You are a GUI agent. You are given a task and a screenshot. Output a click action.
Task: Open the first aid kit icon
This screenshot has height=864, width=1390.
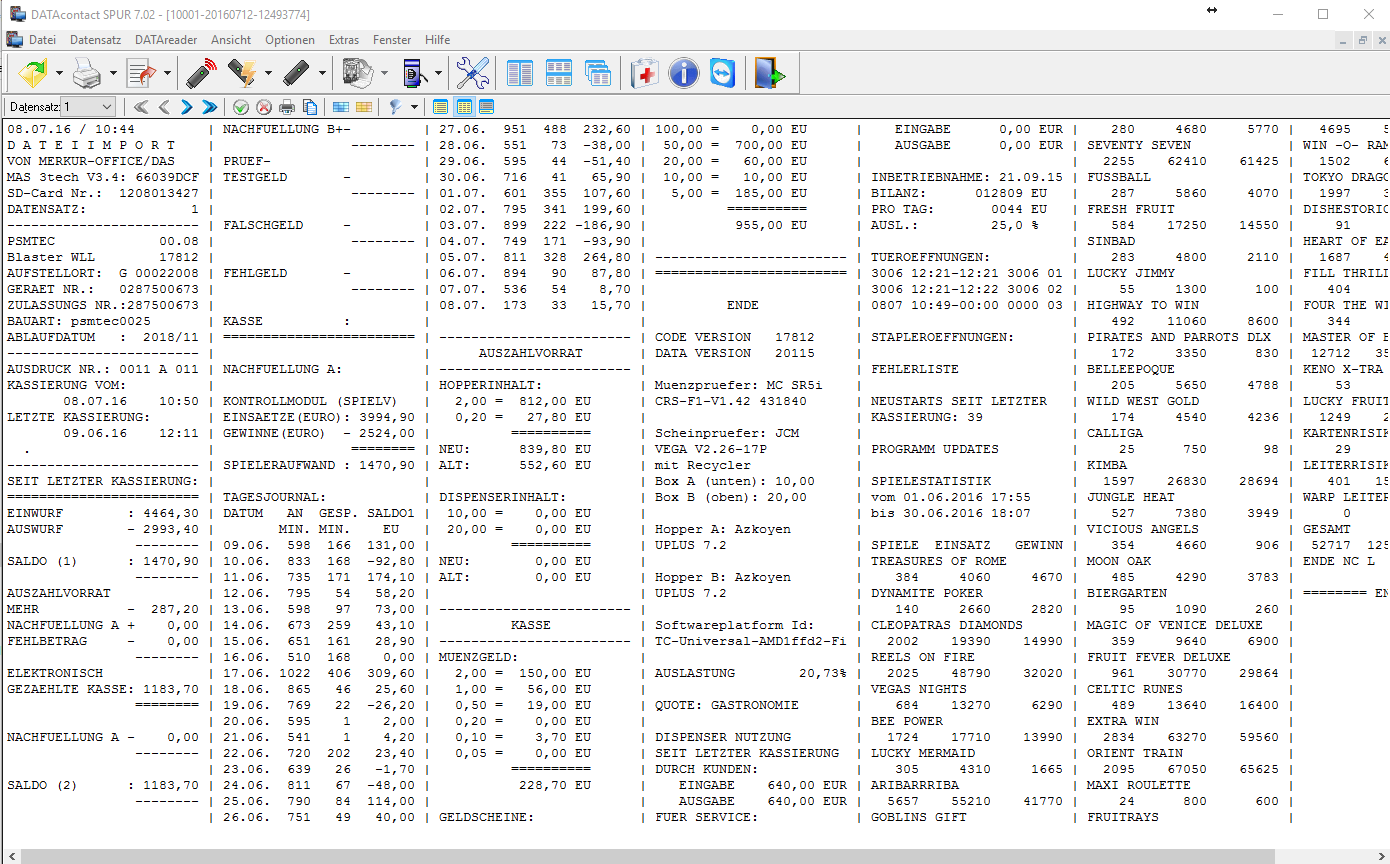click(645, 74)
